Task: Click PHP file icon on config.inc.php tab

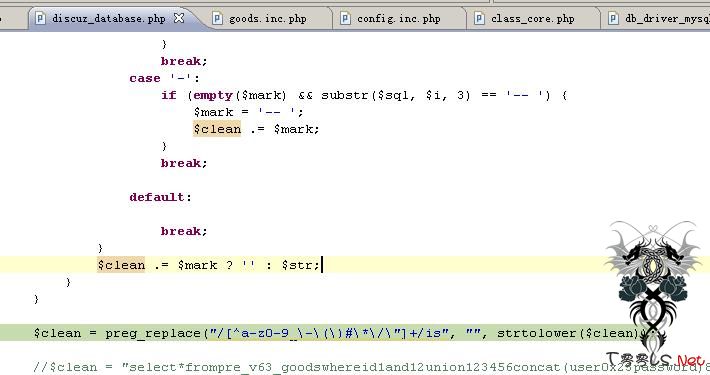Action: [x=345, y=18]
